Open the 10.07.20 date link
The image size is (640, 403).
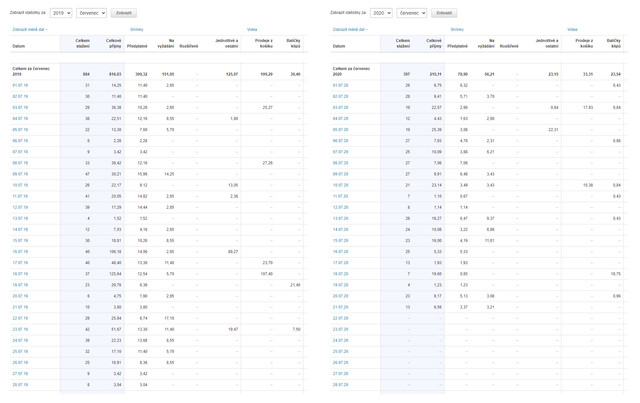[340, 185]
